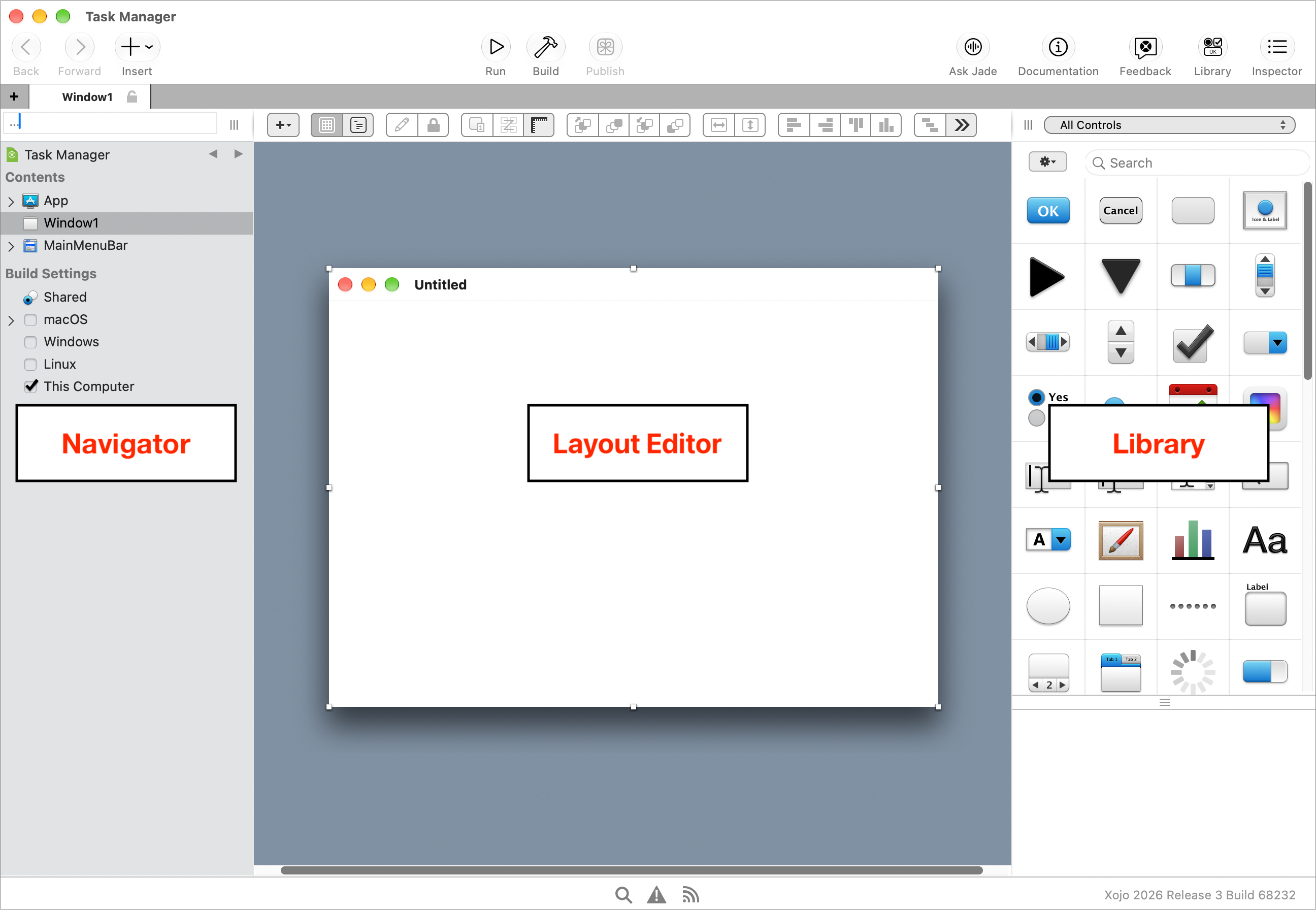Image resolution: width=1316 pixels, height=910 pixels.
Task: Toggle the Library panel in the toolbar
Action: (x=1212, y=47)
